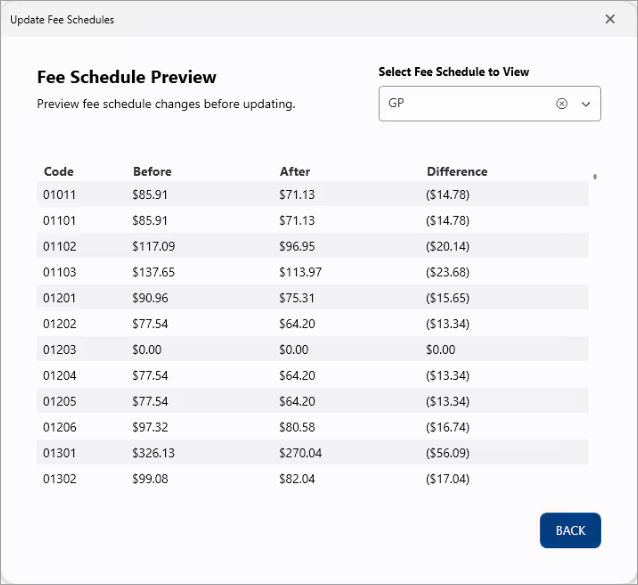Expand the fee schedule dropdown arrow
The height and width of the screenshot is (585, 638).
click(x=586, y=103)
